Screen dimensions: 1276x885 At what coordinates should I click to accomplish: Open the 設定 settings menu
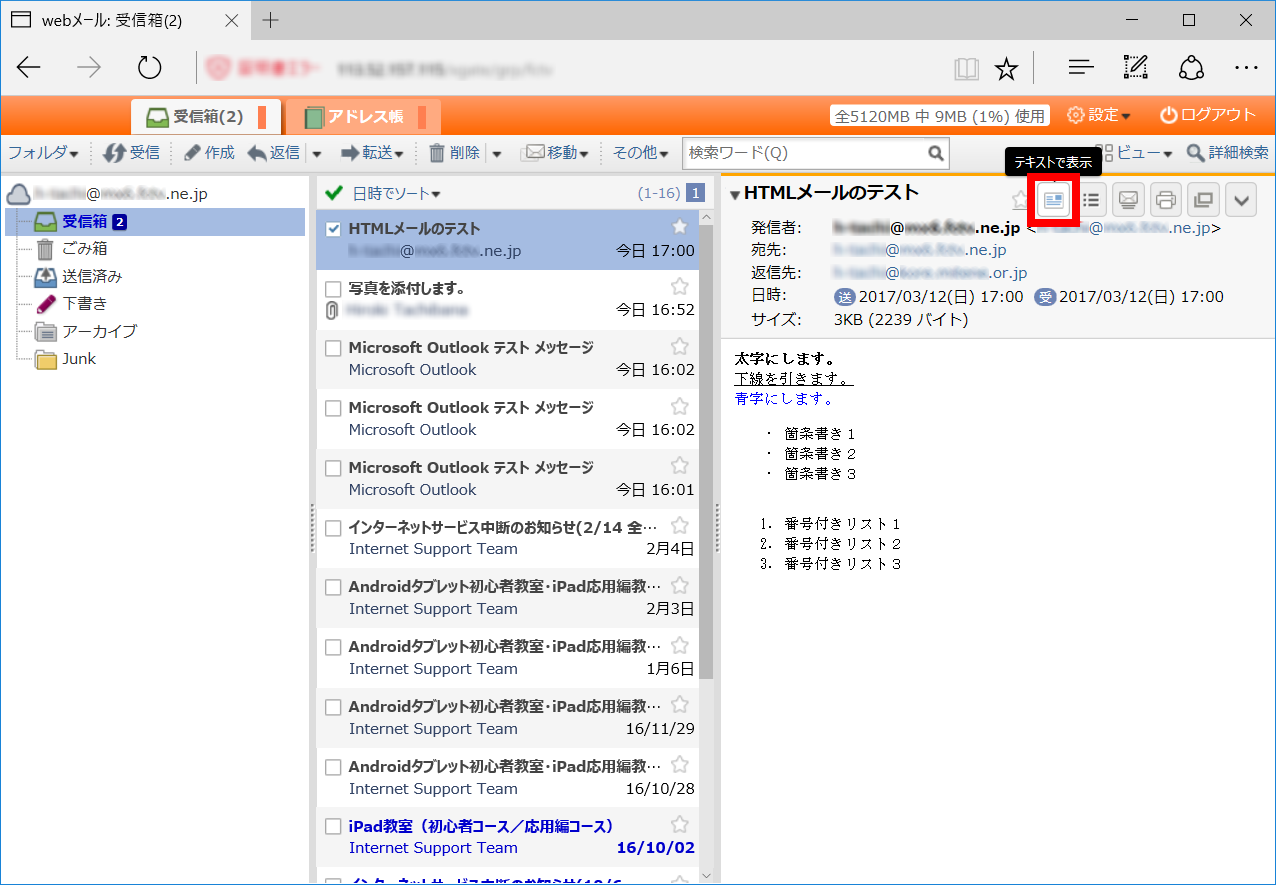(x=1099, y=115)
